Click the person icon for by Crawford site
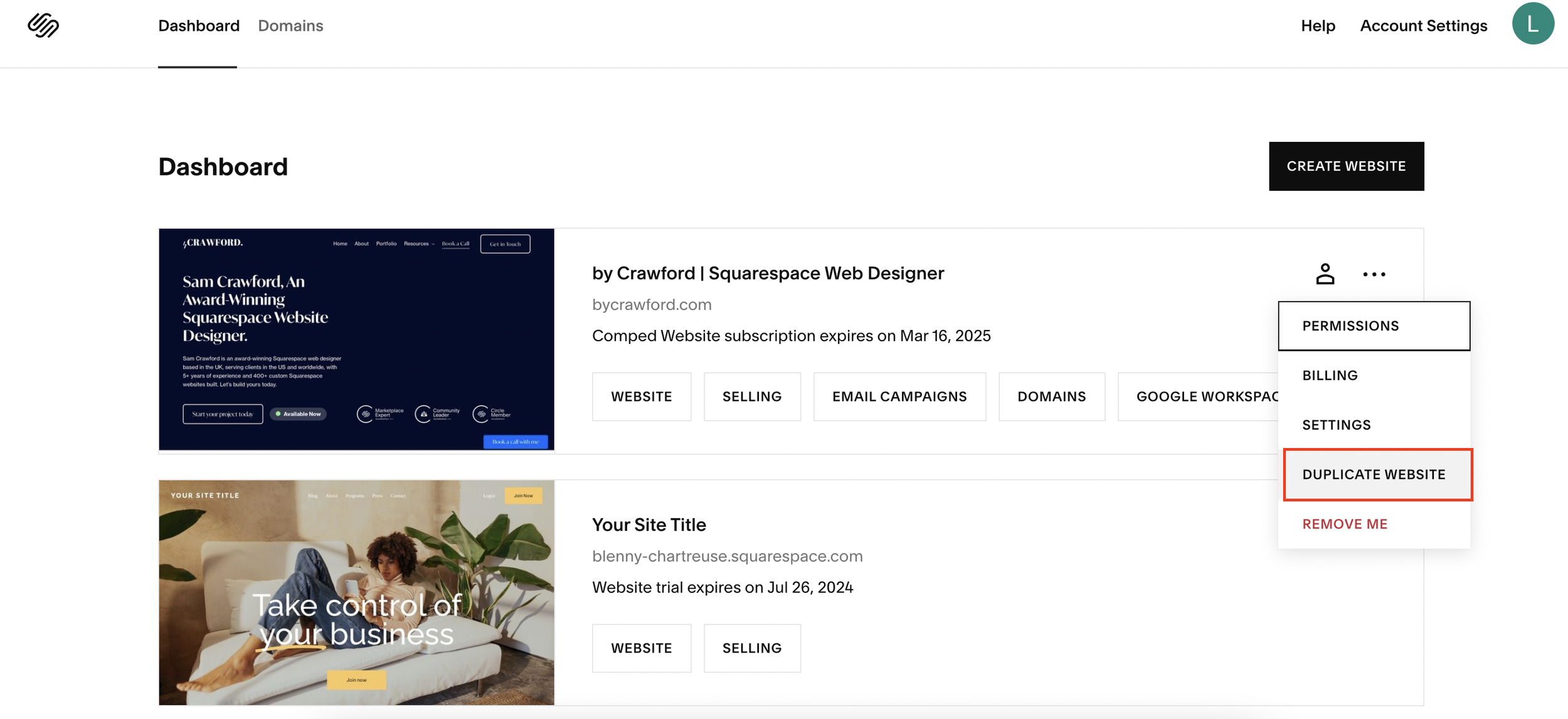 pos(1325,274)
